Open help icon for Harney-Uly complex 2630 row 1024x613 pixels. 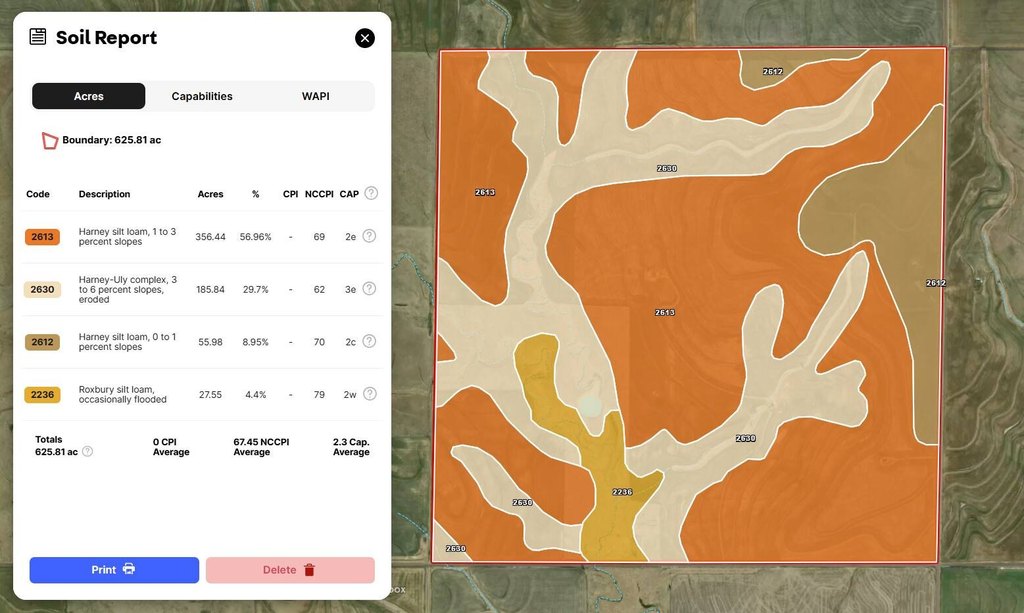click(x=369, y=288)
